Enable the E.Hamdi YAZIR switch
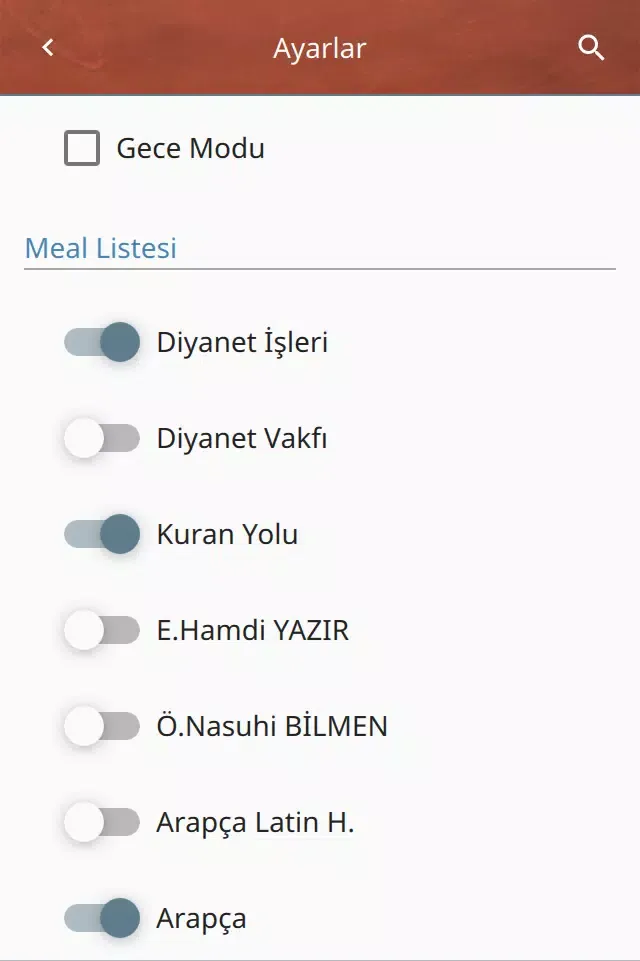 (x=102, y=630)
